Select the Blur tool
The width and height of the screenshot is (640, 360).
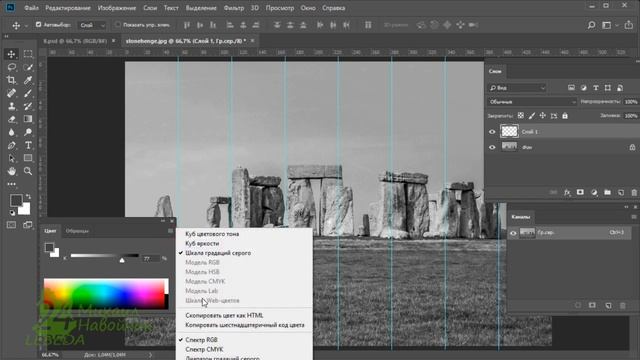pos(11,132)
